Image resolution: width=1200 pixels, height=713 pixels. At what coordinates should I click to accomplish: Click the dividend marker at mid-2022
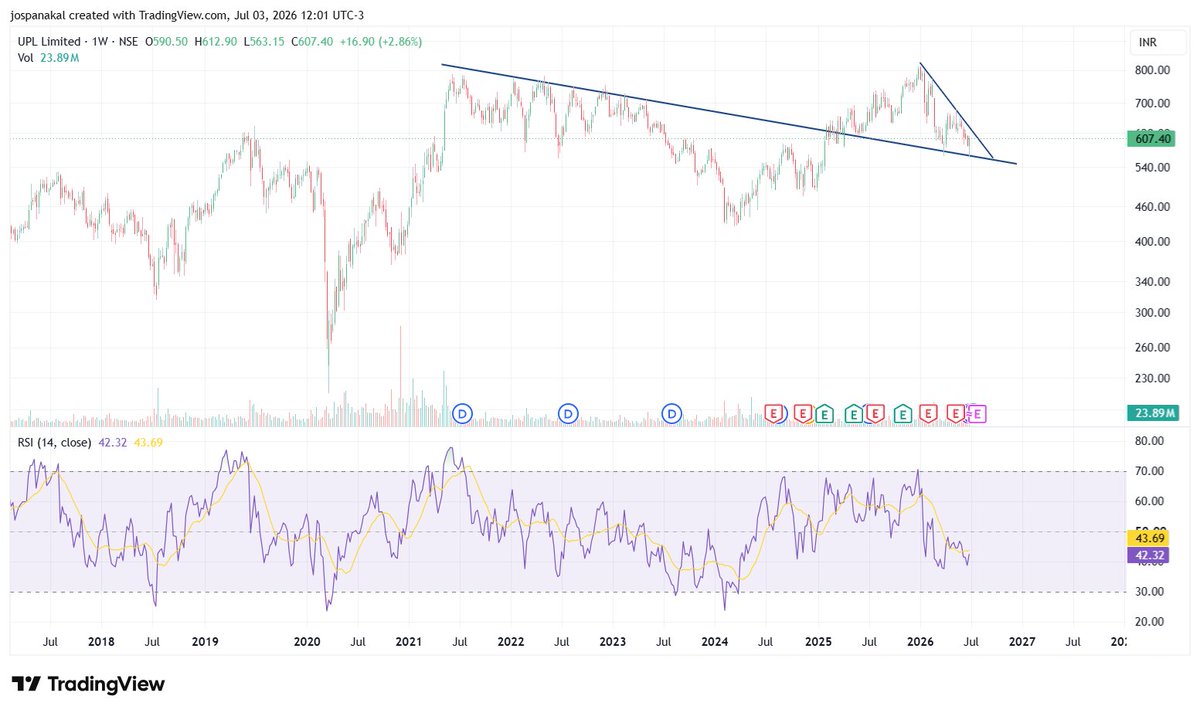click(x=568, y=412)
